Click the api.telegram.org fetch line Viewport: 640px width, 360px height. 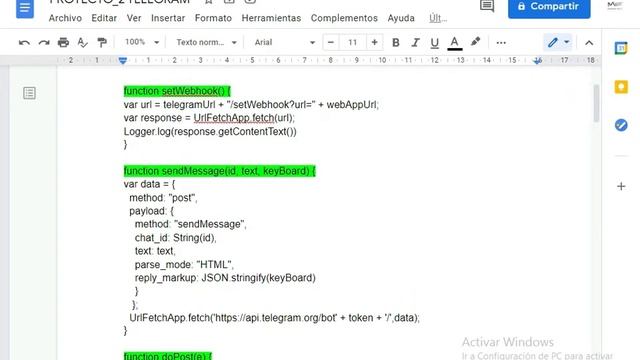click(274, 318)
